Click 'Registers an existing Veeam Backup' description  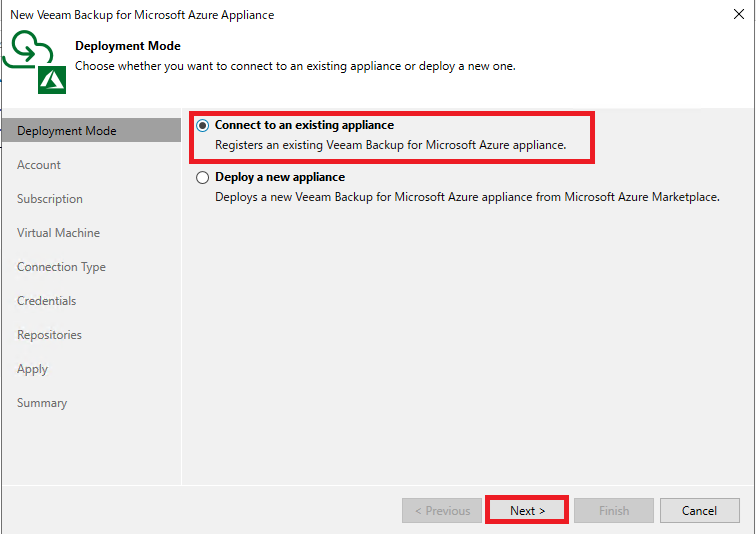pyautogui.click(x=391, y=145)
